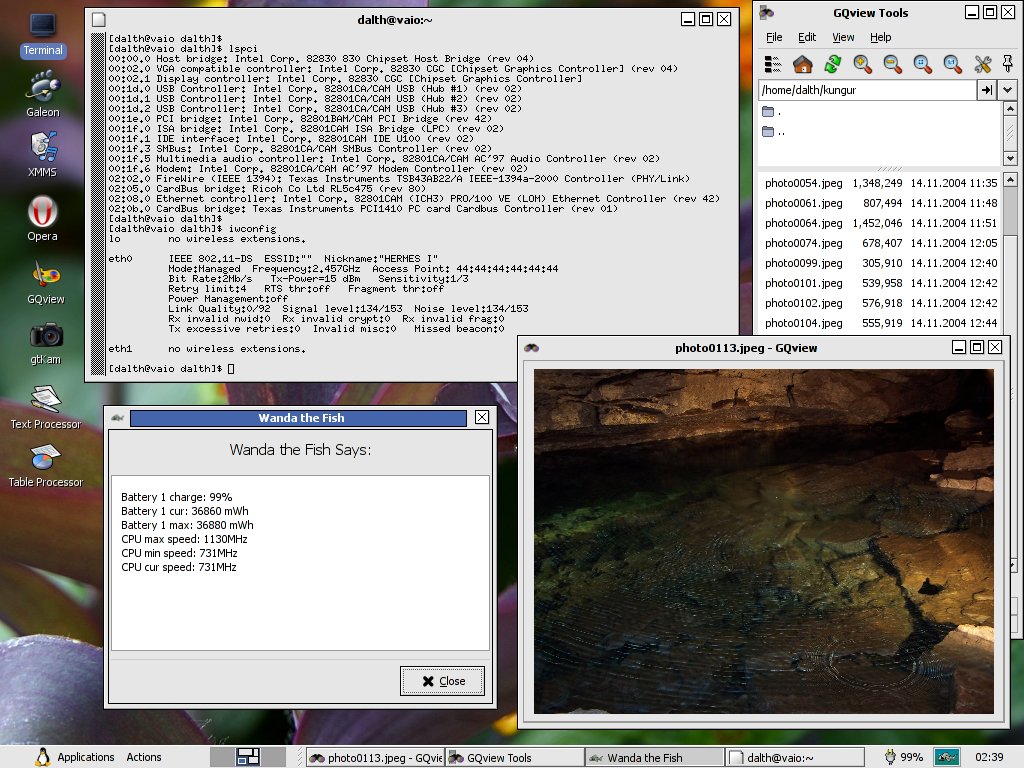Click the directory list scroll up arrow
Image resolution: width=1024 pixels, height=768 pixels.
coord(1010,108)
